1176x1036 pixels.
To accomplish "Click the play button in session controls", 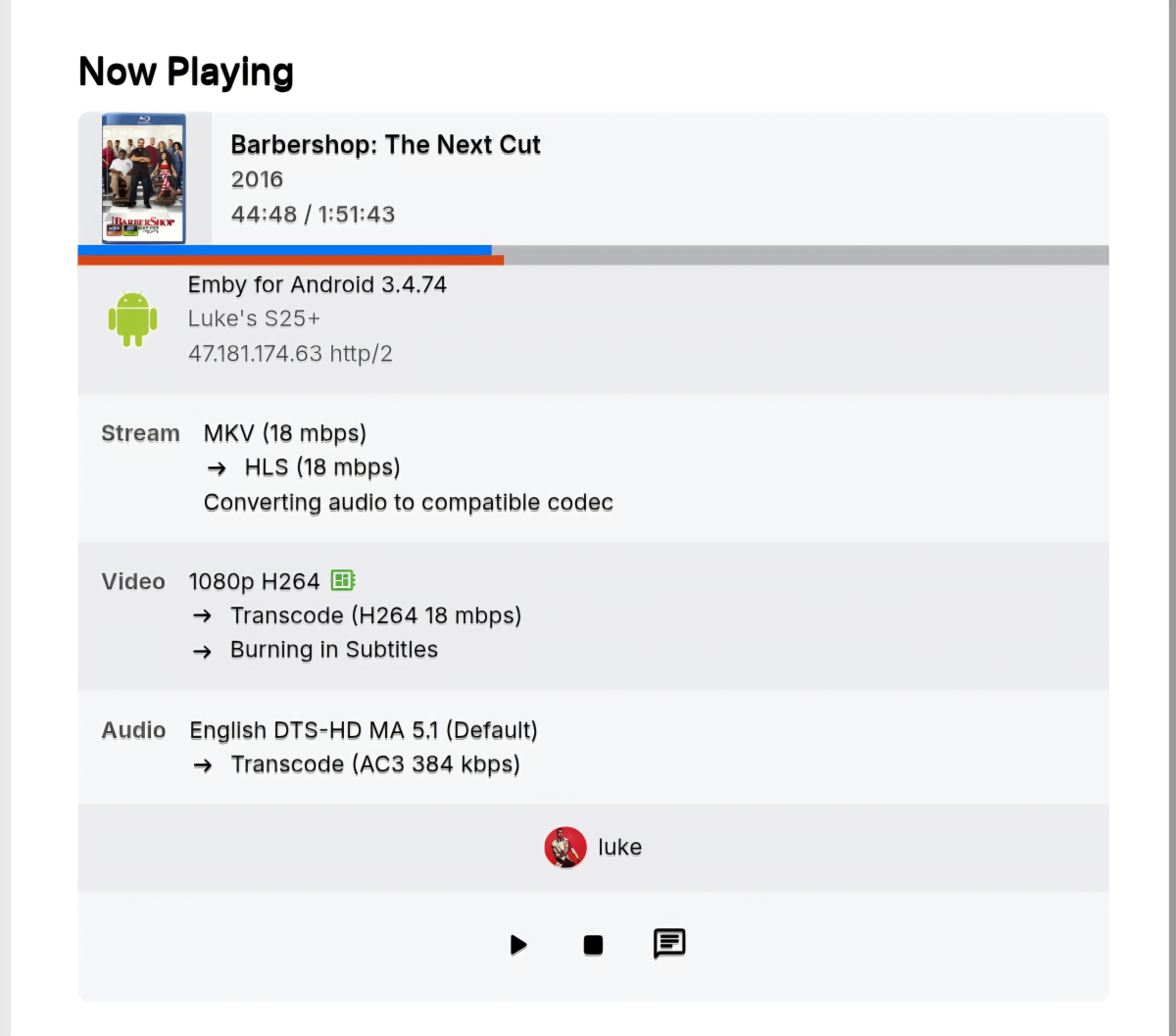I will tap(518, 945).
